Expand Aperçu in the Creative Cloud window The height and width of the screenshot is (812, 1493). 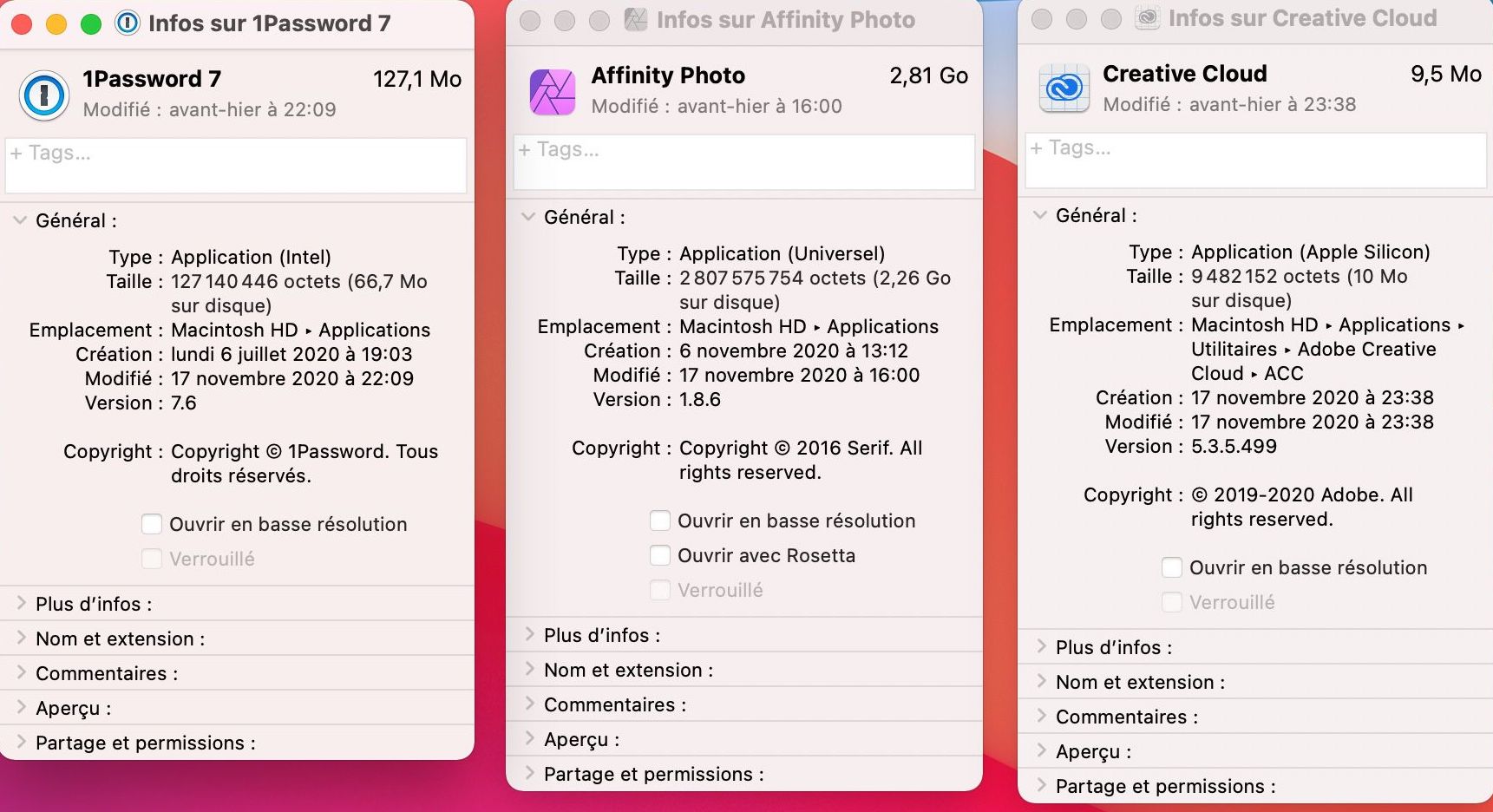(1042, 750)
